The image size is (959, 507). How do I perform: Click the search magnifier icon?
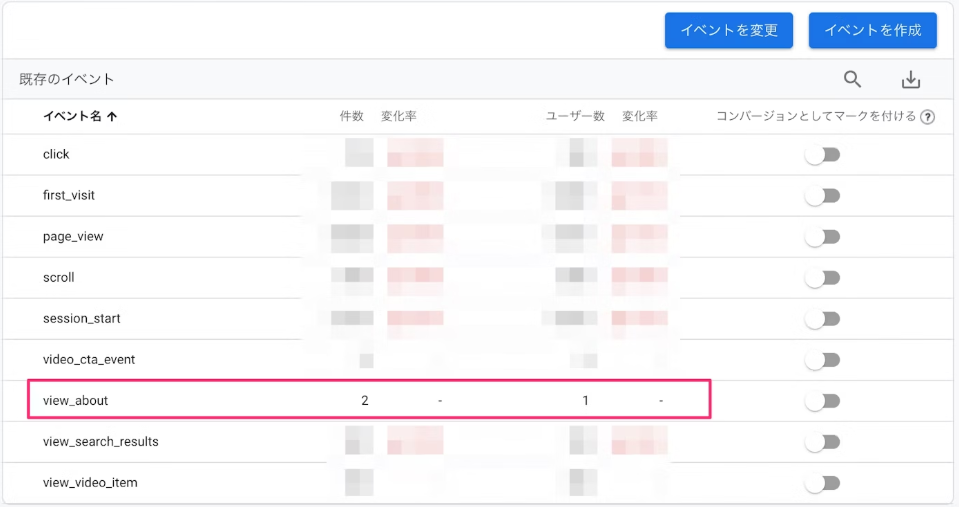(852, 80)
